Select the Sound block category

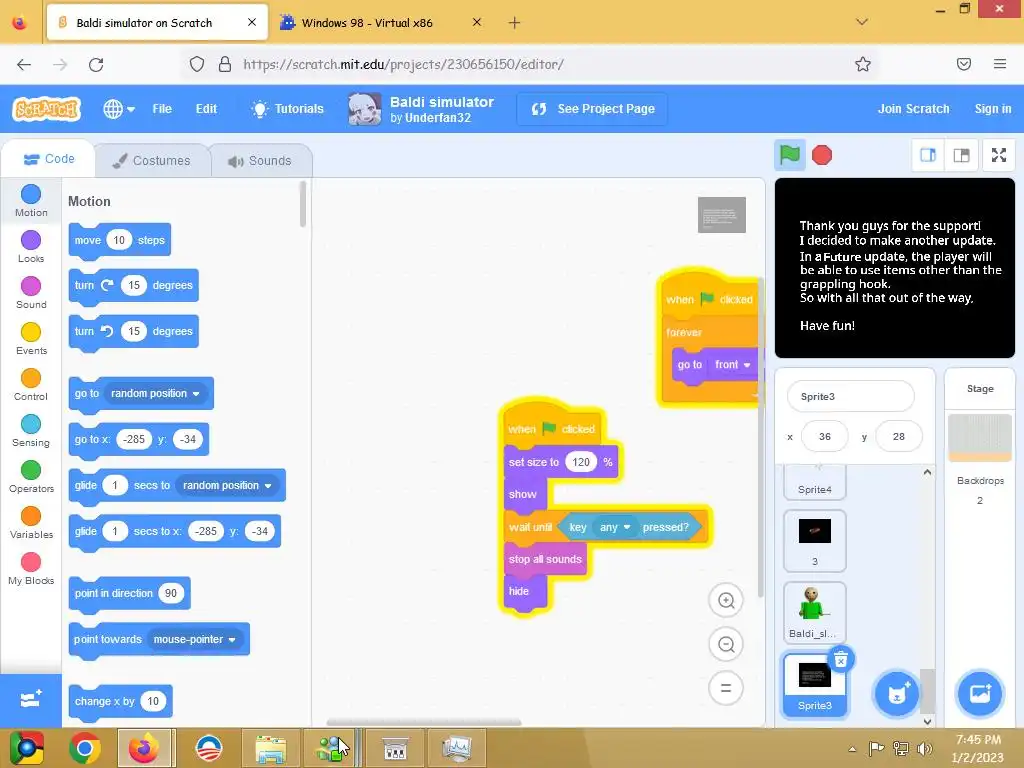31,293
